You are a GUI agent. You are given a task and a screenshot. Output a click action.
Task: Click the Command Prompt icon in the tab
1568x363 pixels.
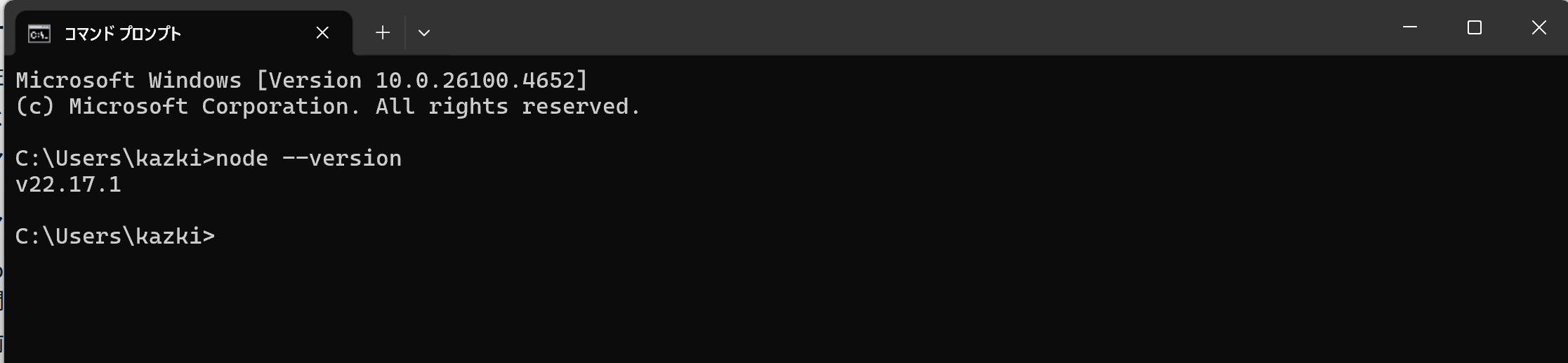click(39, 33)
